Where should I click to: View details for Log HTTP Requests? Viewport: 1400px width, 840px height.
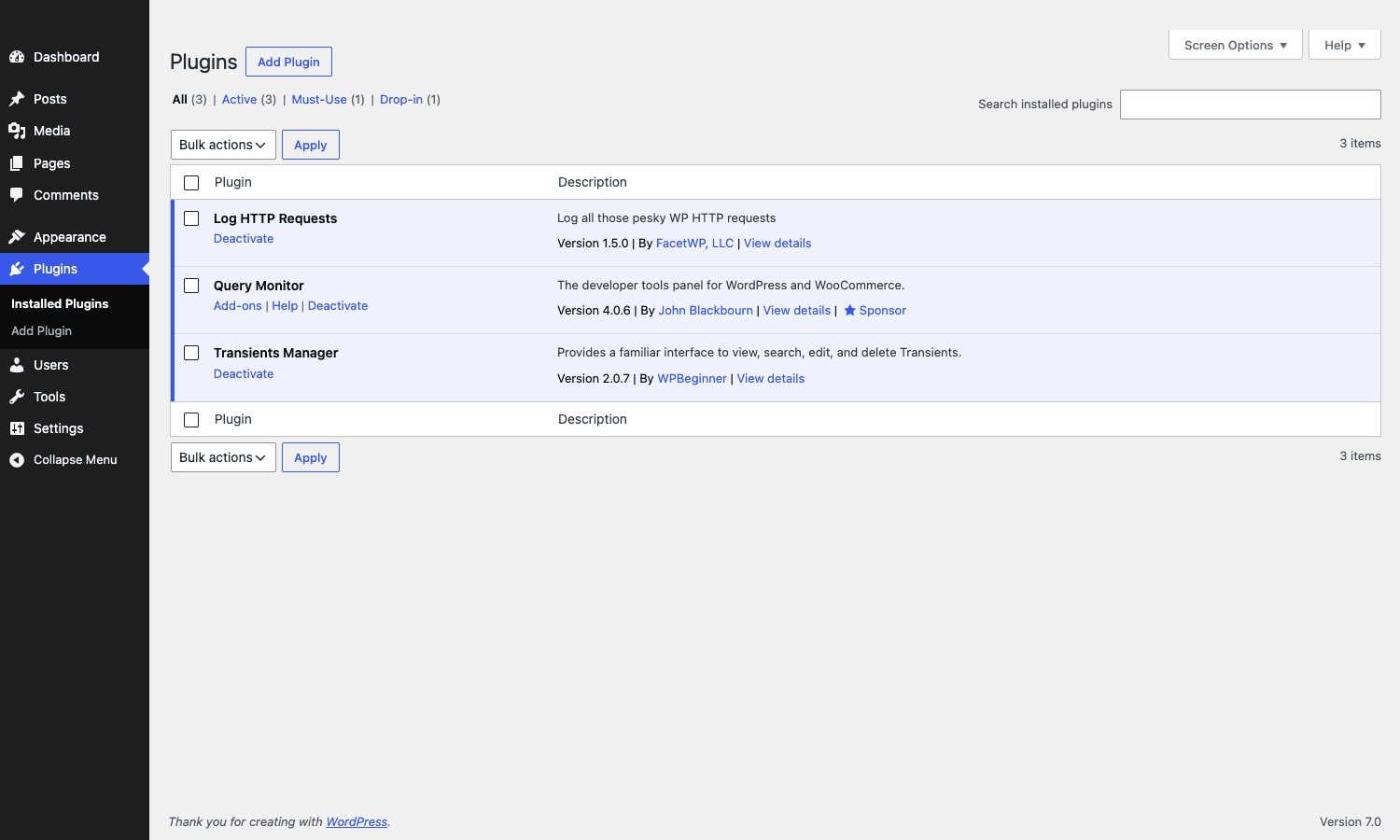pyautogui.click(x=777, y=243)
